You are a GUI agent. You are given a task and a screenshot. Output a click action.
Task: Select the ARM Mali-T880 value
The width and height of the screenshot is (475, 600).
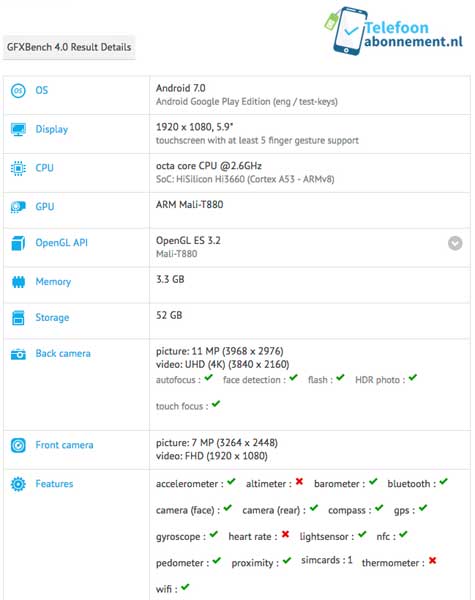click(189, 205)
